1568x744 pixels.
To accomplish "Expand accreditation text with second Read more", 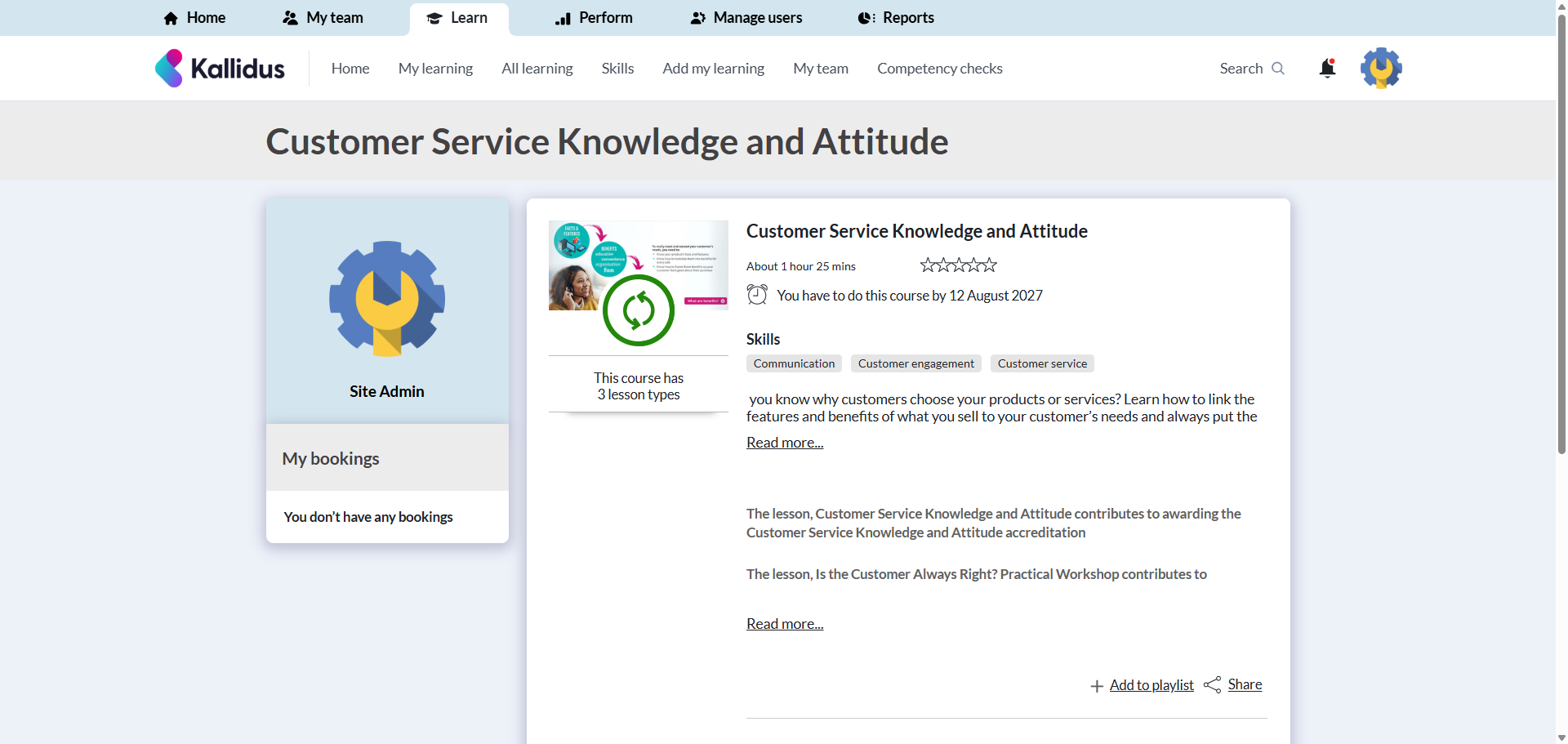I will click(x=785, y=624).
